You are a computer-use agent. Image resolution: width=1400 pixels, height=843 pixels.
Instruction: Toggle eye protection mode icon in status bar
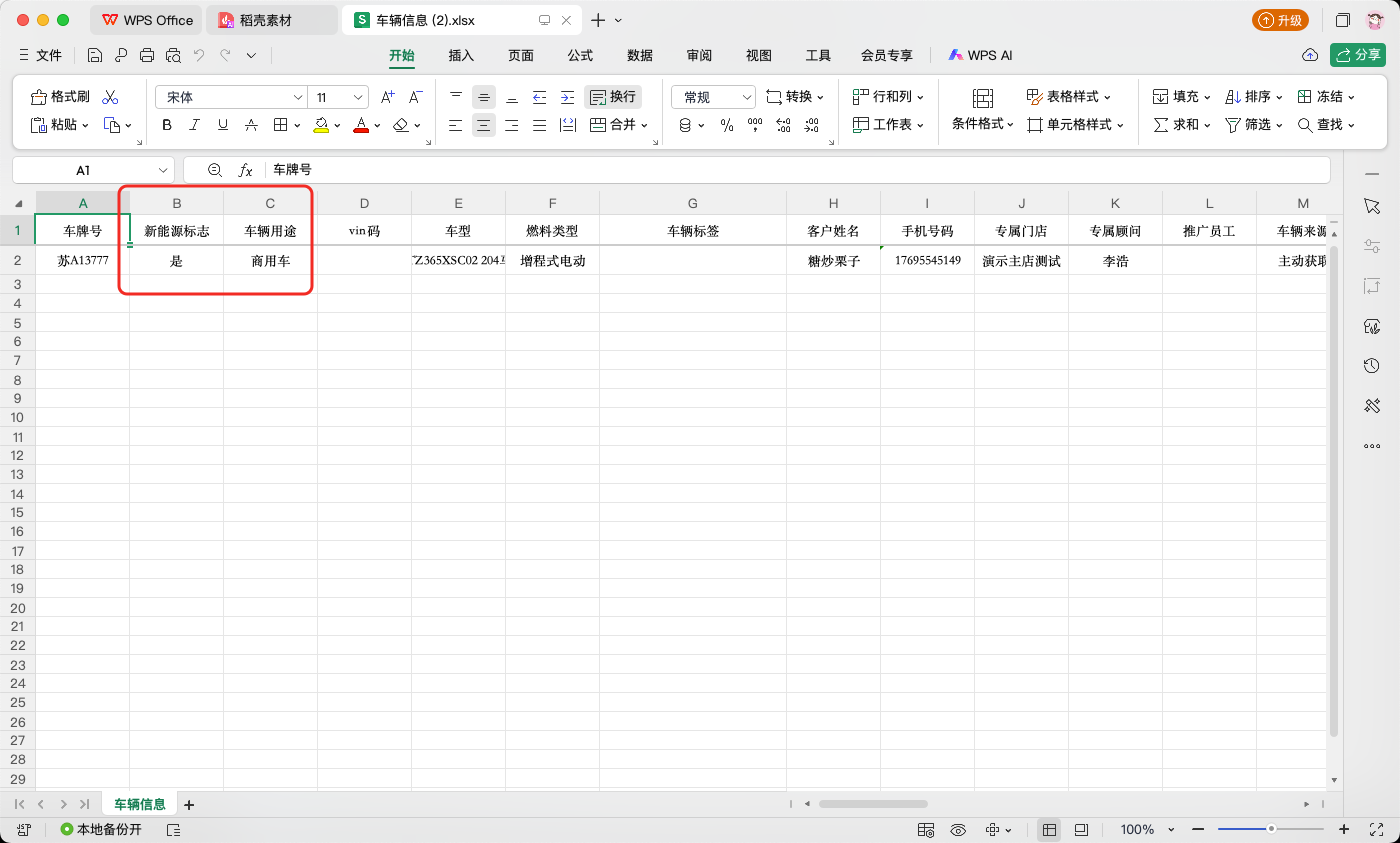pos(958,830)
